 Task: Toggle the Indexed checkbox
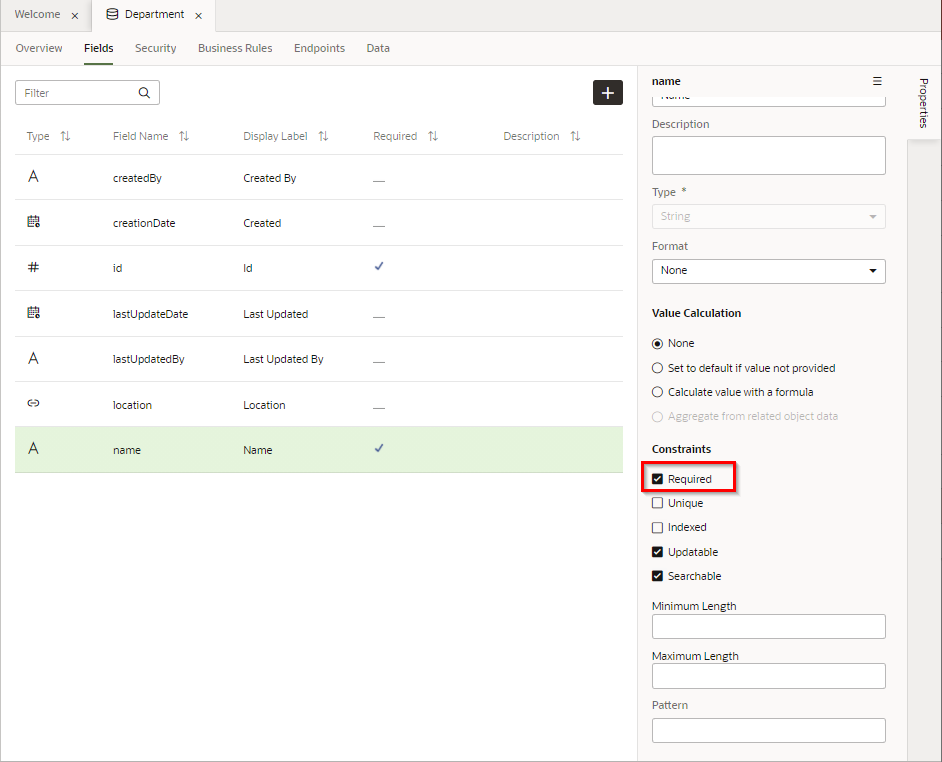658,527
